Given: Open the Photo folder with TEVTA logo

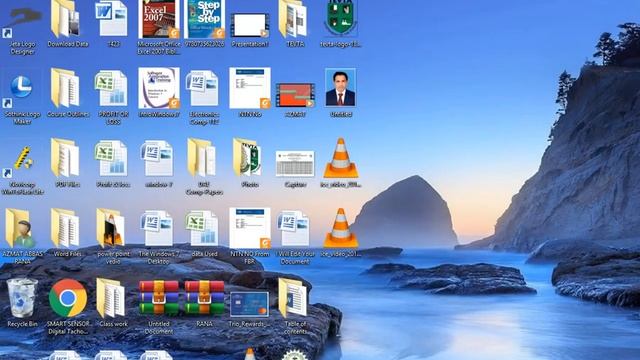Looking at the screenshot, I should (250, 163).
